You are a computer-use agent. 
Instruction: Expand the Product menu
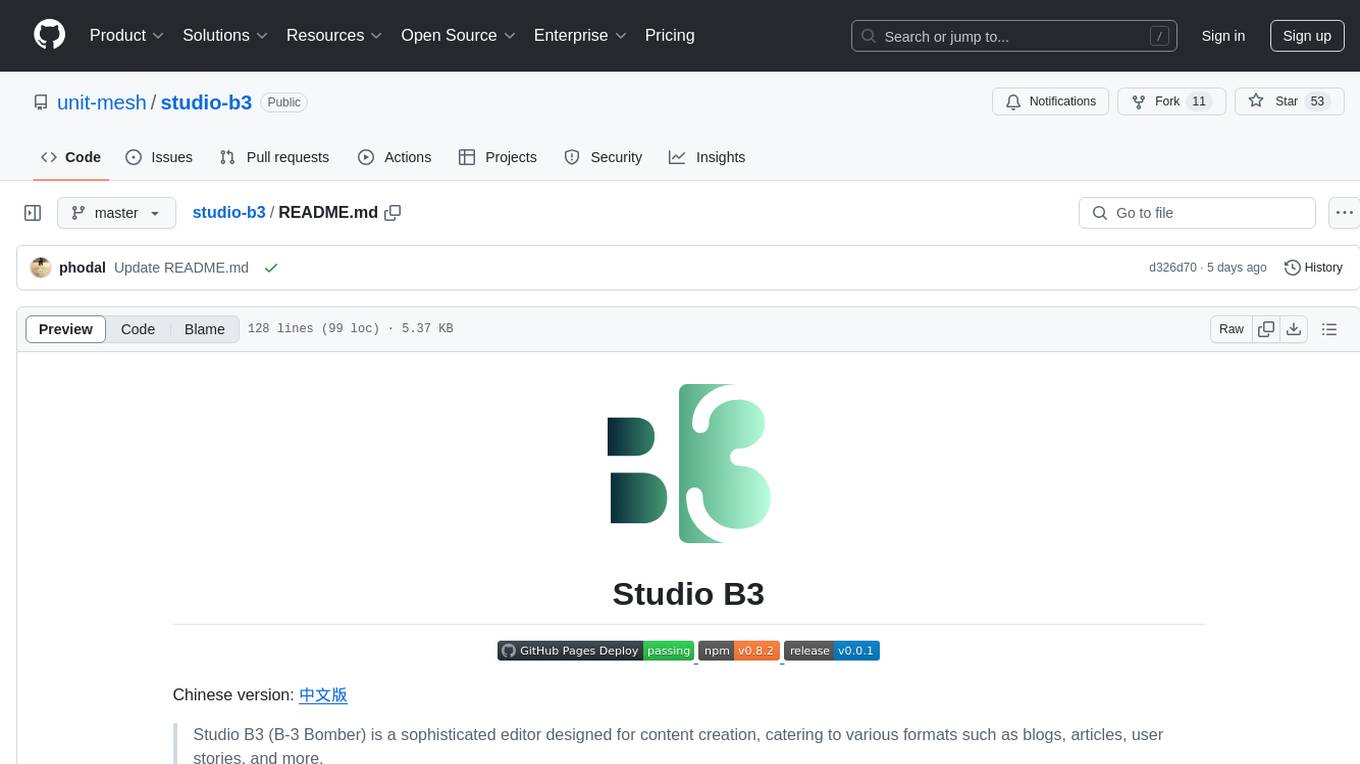127,35
